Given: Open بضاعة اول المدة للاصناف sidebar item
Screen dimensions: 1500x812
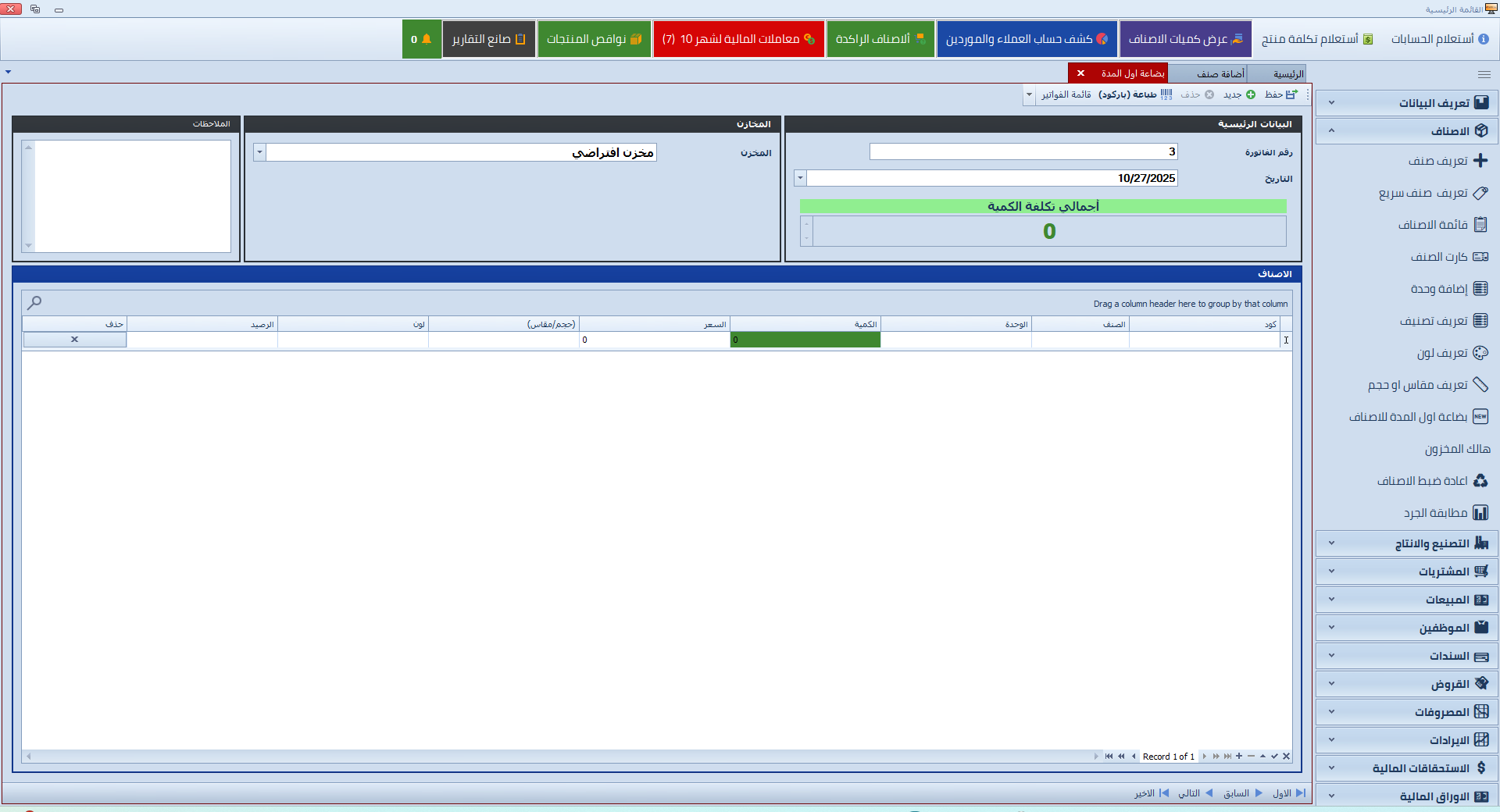Looking at the screenshot, I should click(1419, 417).
